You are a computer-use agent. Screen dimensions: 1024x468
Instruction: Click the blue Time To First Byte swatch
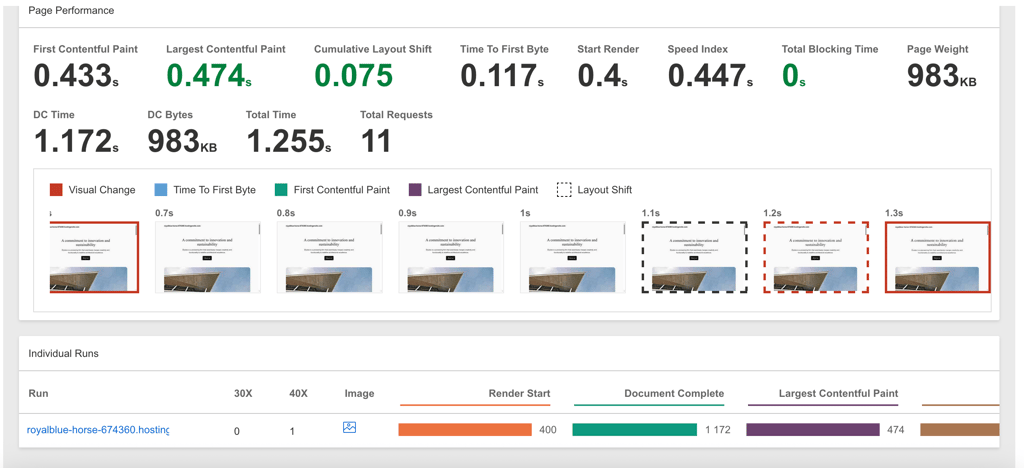coord(161,190)
